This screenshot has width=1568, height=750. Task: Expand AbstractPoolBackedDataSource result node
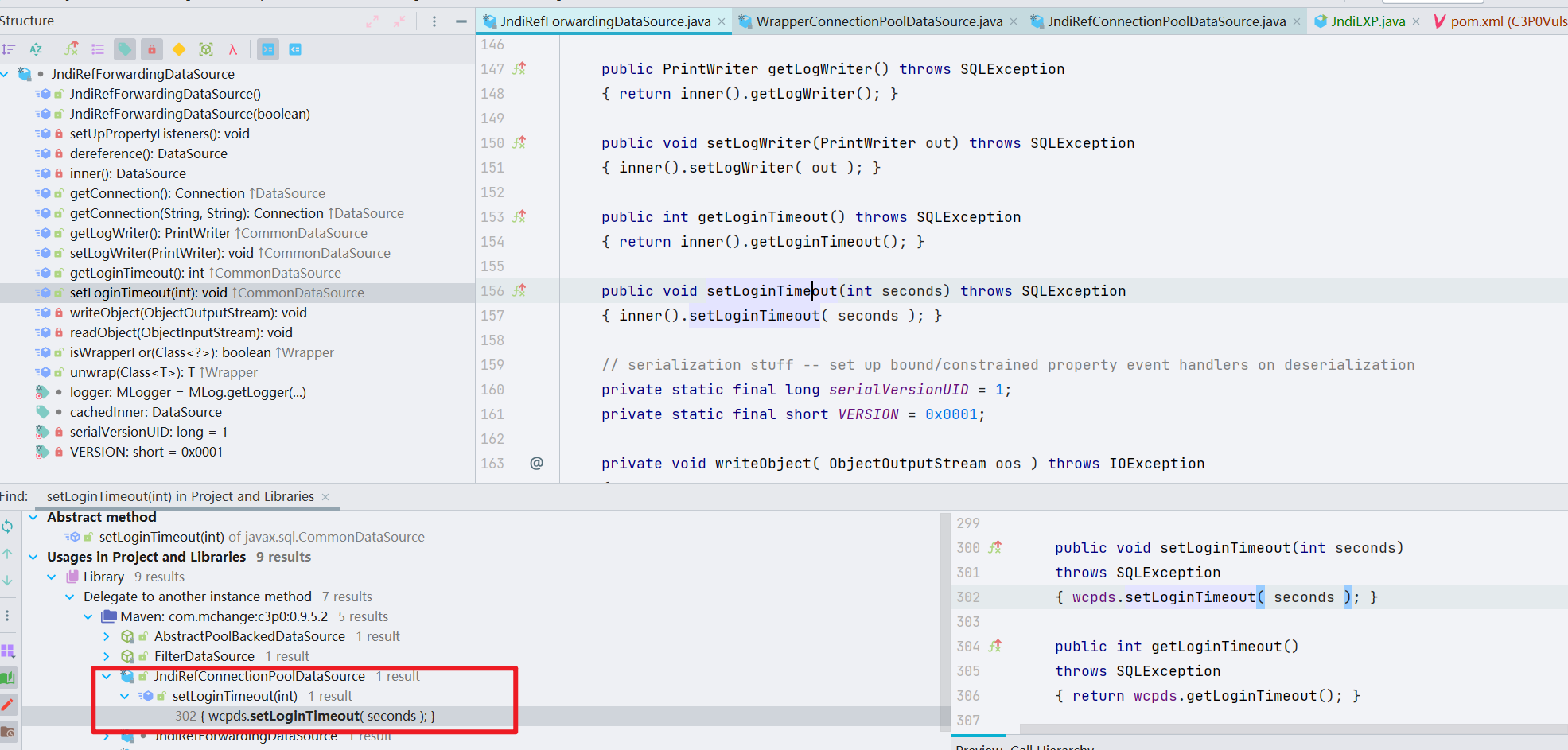tap(107, 636)
